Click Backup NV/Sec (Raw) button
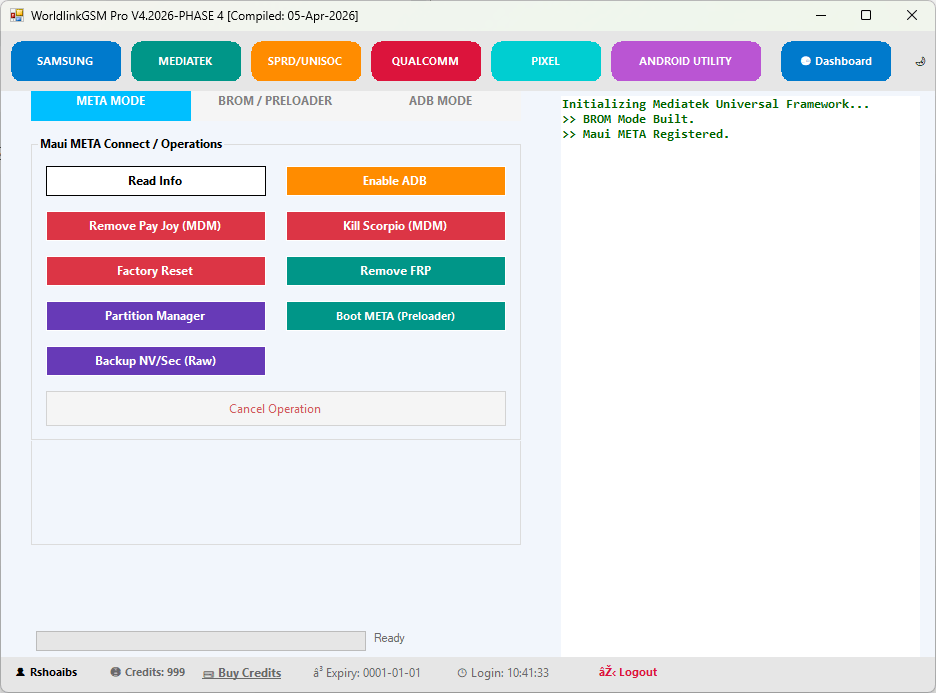 pos(155,361)
